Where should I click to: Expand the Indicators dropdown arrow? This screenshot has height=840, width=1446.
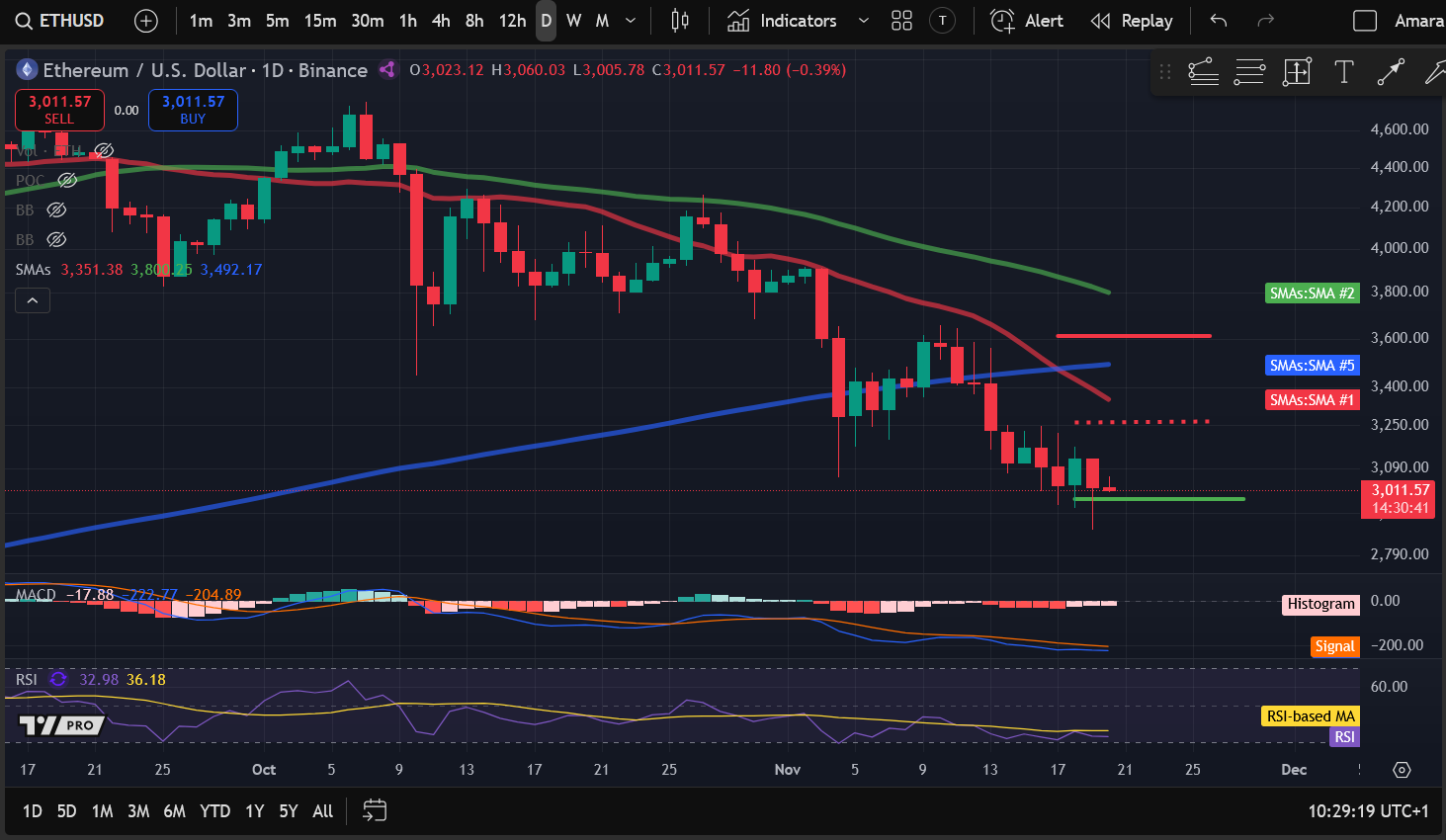tap(863, 20)
